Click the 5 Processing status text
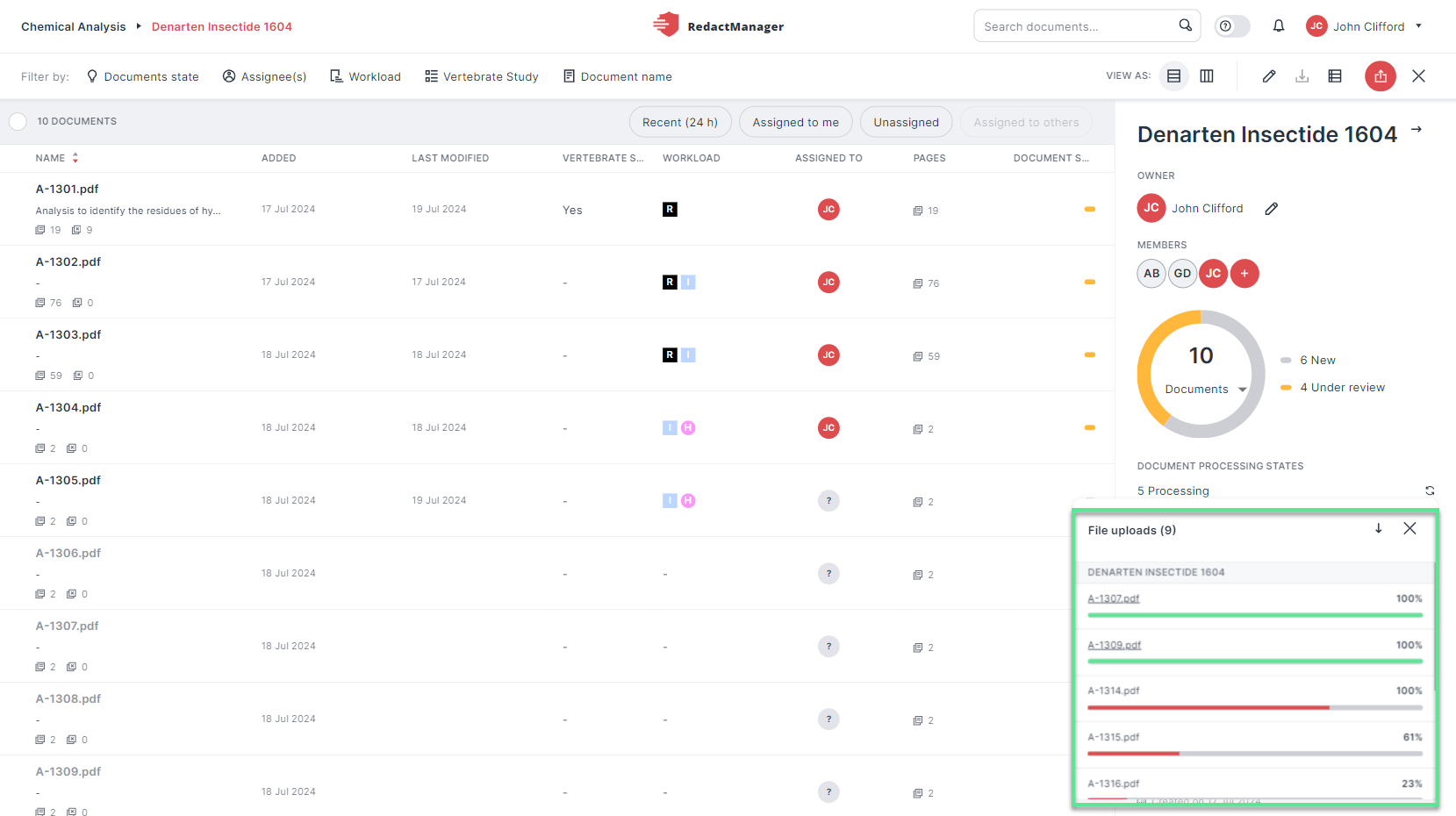The image size is (1456, 816). 1173,490
